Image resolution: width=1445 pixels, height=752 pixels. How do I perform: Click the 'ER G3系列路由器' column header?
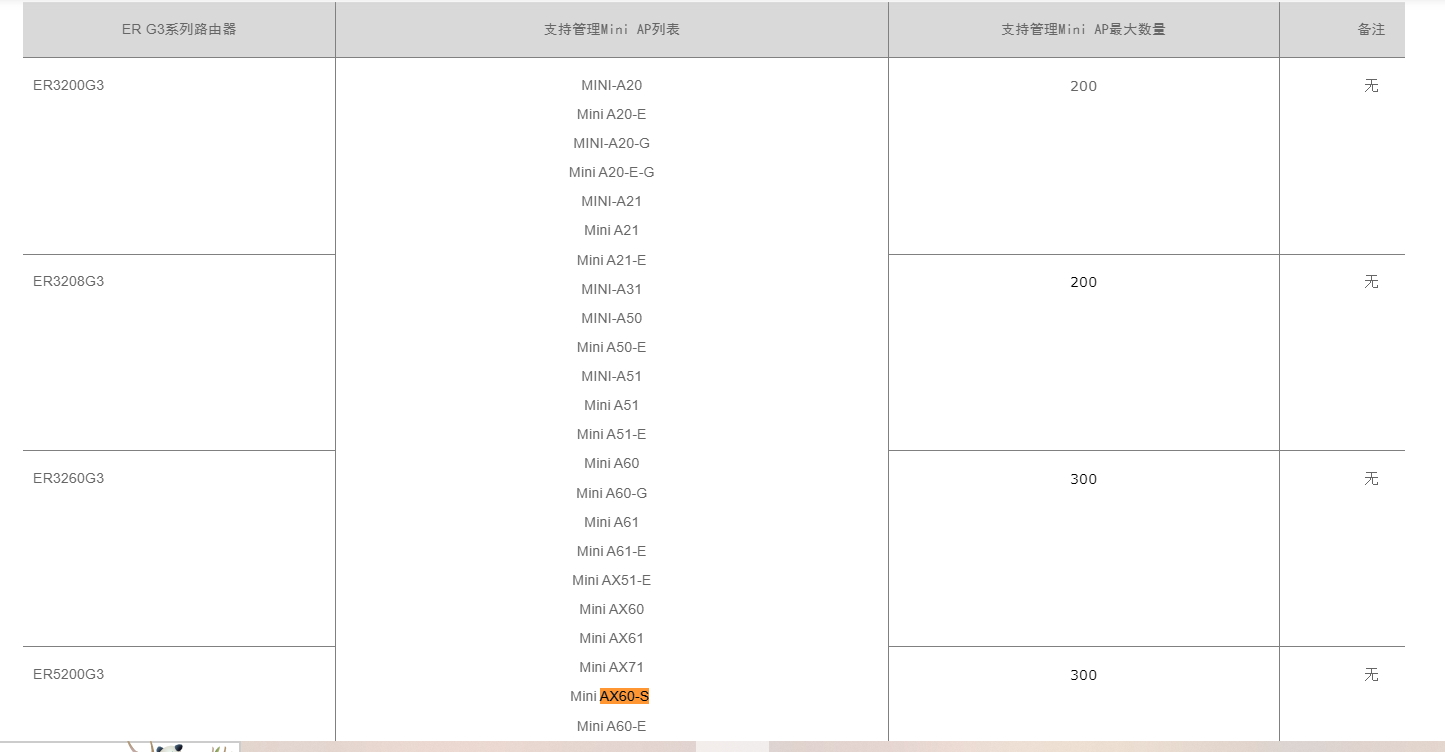(x=179, y=30)
